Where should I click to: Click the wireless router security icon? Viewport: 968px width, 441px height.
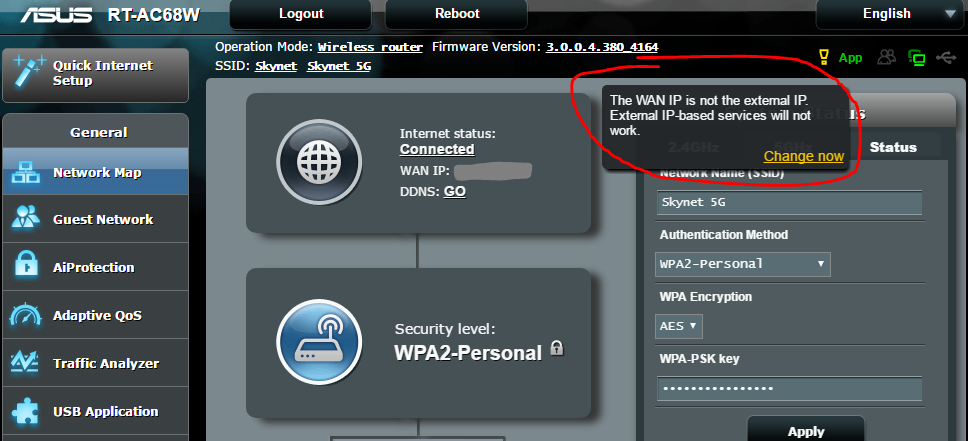click(x=319, y=342)
